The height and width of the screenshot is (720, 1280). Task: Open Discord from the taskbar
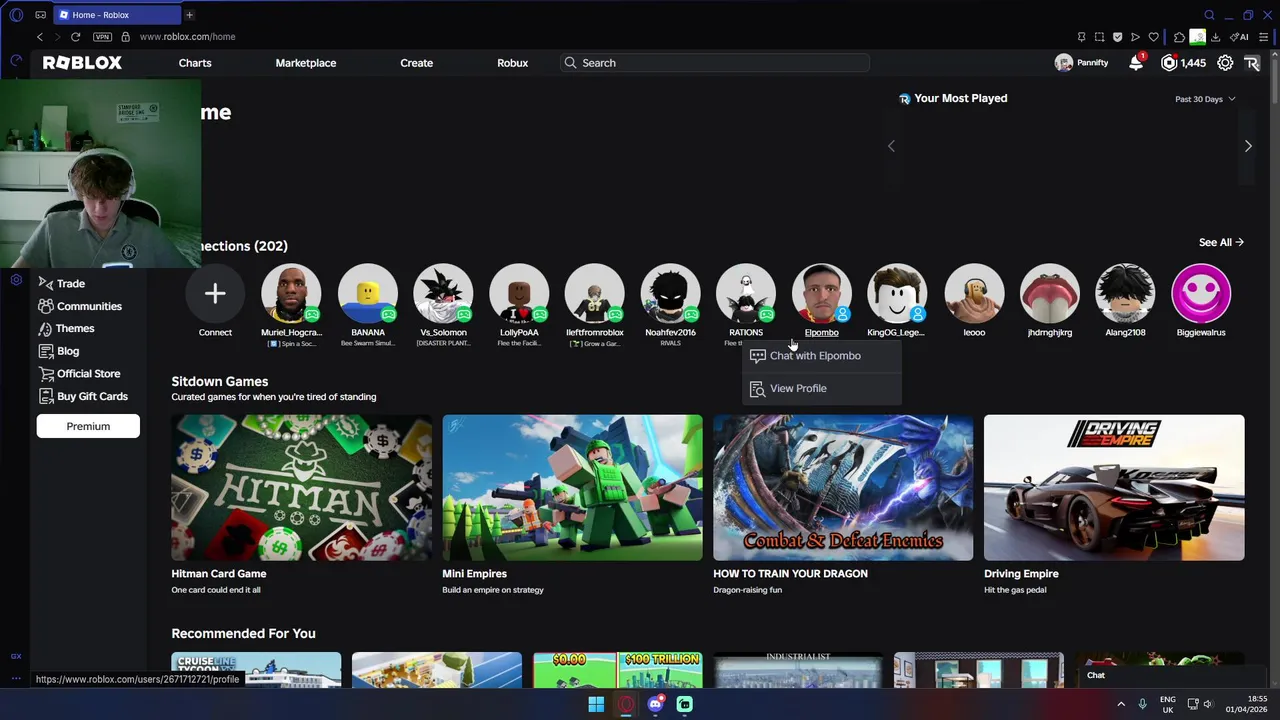point(655,704)
